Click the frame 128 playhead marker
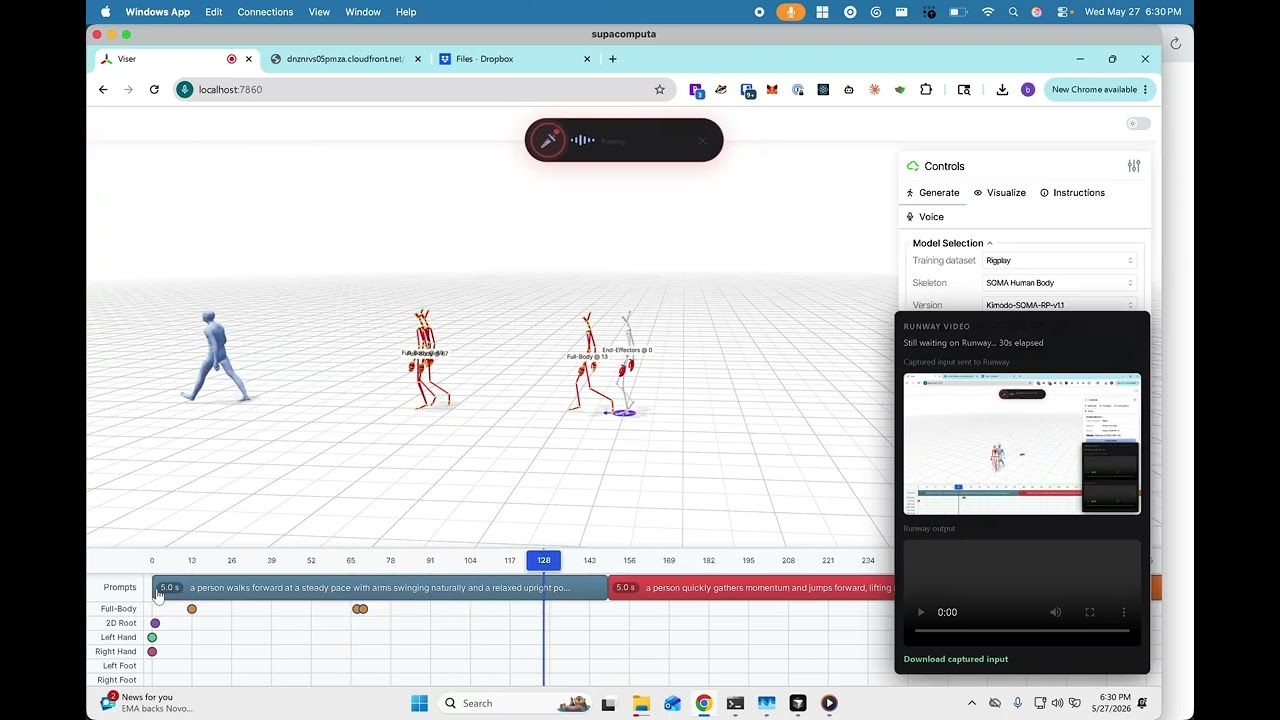This screenshot has height=720, width=1280. [543, 560]
